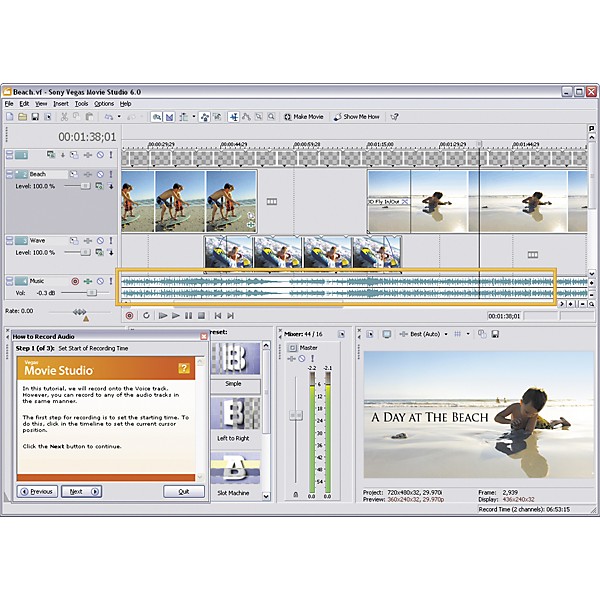Image resolution: width=600 pixels, height=600 pixels.
Task: Solo the Beach video track
Action: (111, 174)
